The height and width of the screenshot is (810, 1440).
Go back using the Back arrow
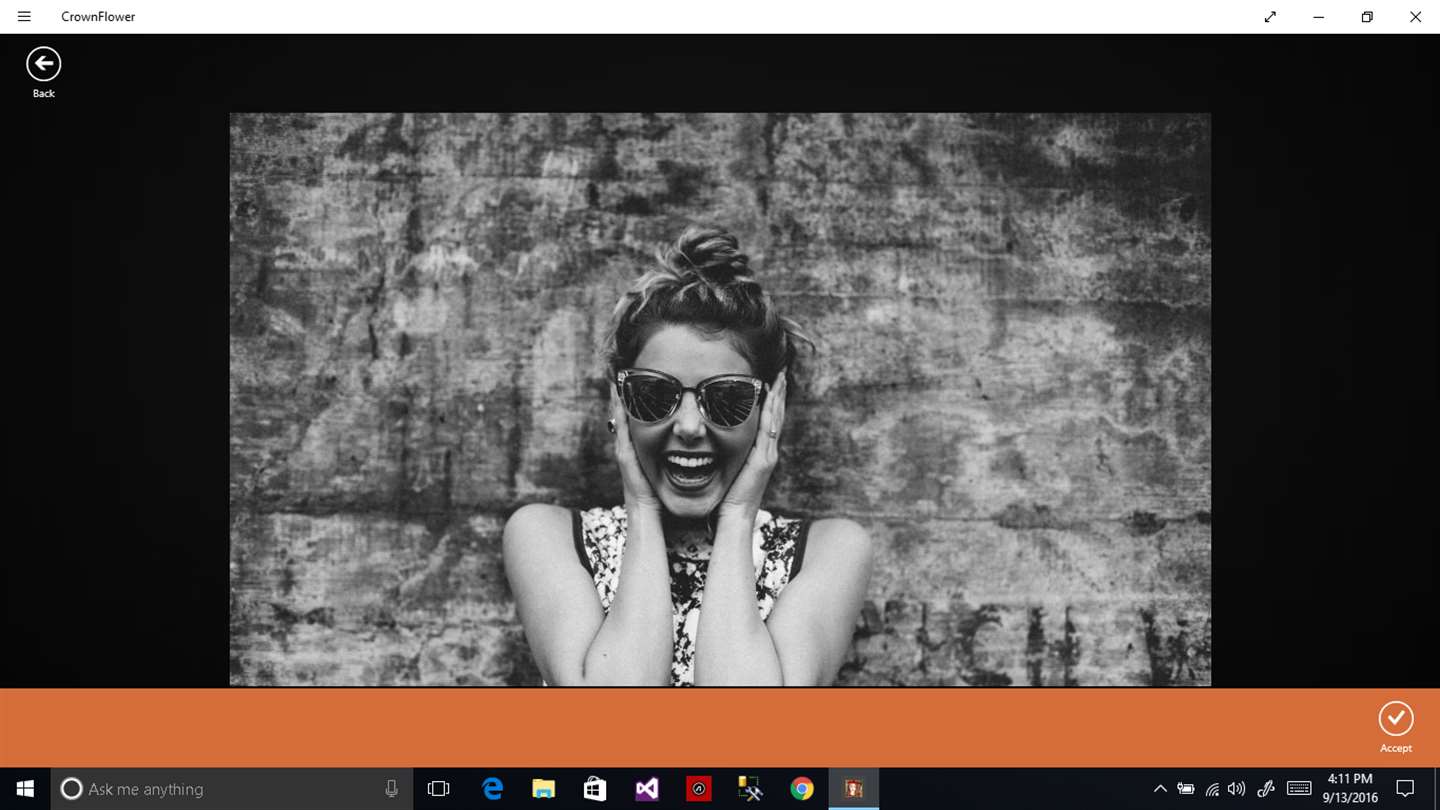(x=43, y=65)
